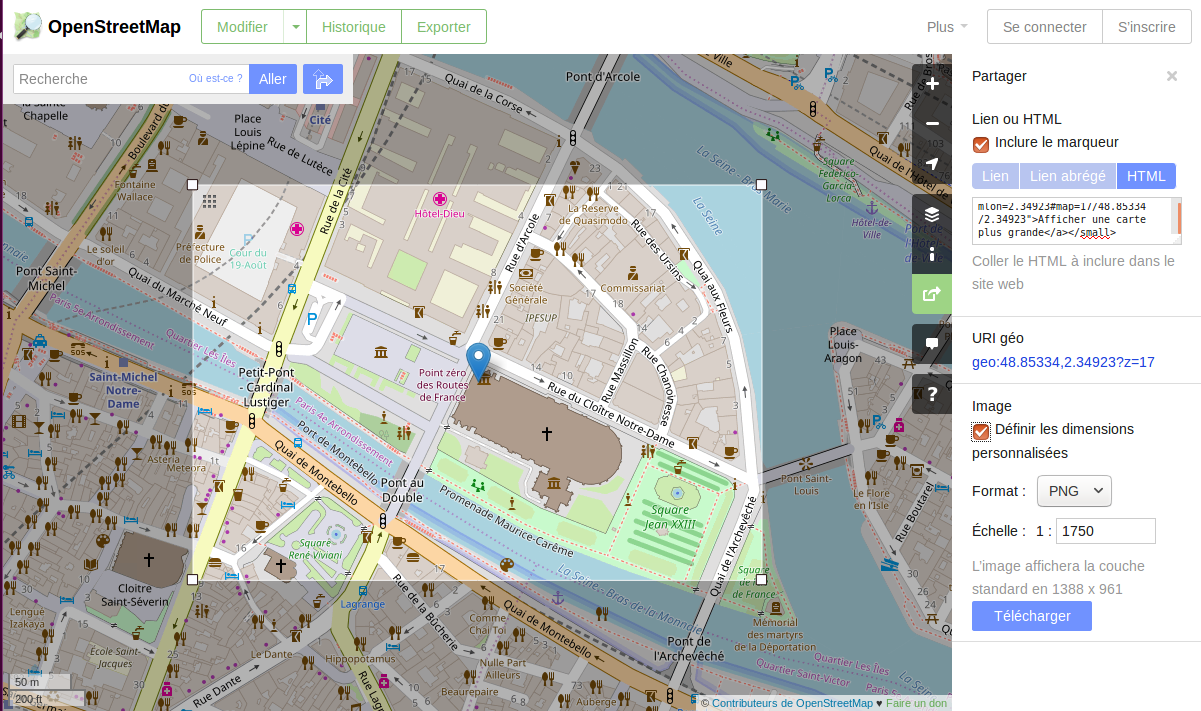
Task: Click the directions arrow icon by search
Action: point(323,79)
